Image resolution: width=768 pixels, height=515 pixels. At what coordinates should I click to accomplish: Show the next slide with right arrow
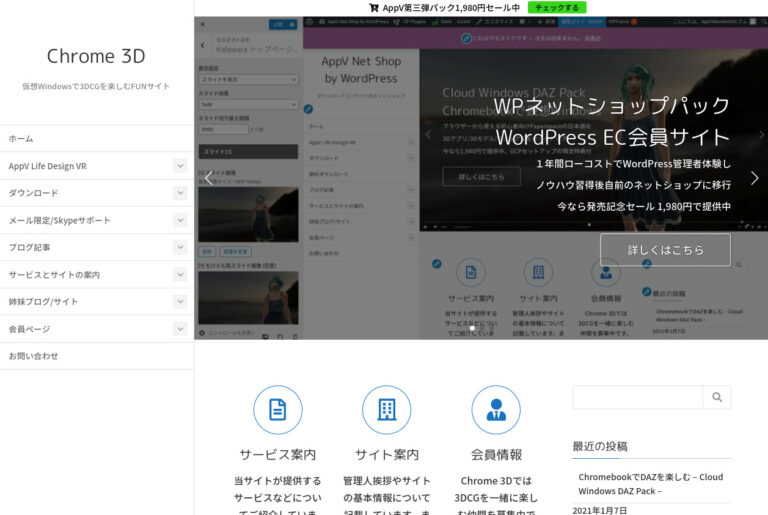coord(754,178)
